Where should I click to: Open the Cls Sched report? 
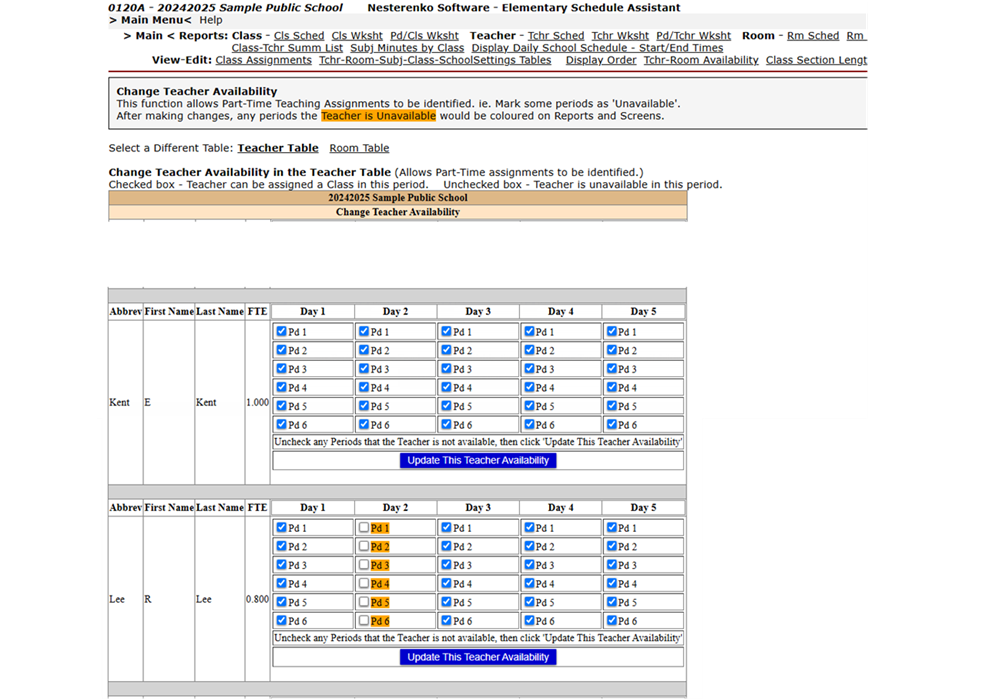click(x=299, y=36)
